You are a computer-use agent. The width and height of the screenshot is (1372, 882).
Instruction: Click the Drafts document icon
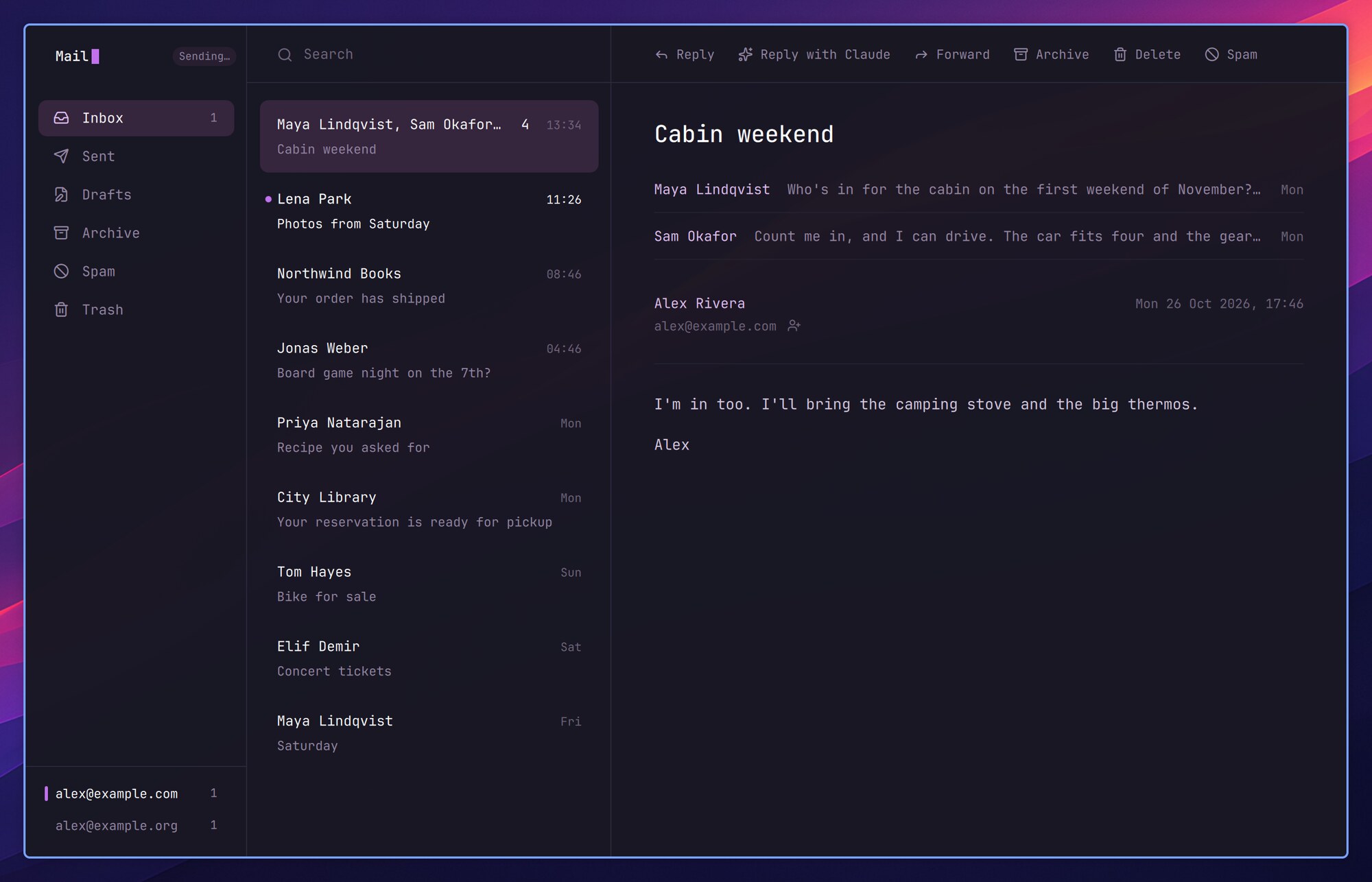click(61, 195)
